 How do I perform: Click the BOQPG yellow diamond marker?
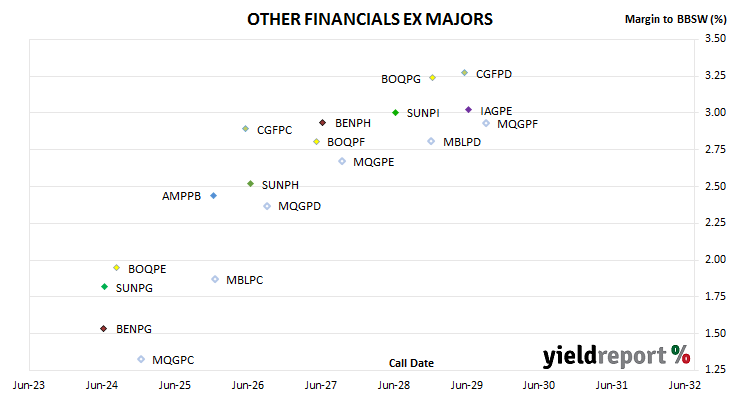pyautogui.click(x=433, y=78)
